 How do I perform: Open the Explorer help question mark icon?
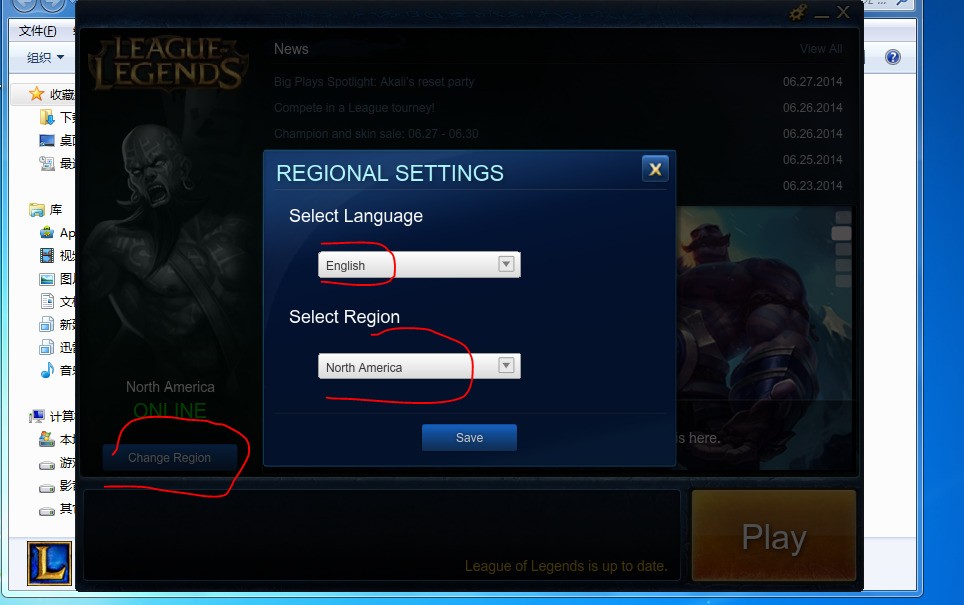(x=893, y=57)
